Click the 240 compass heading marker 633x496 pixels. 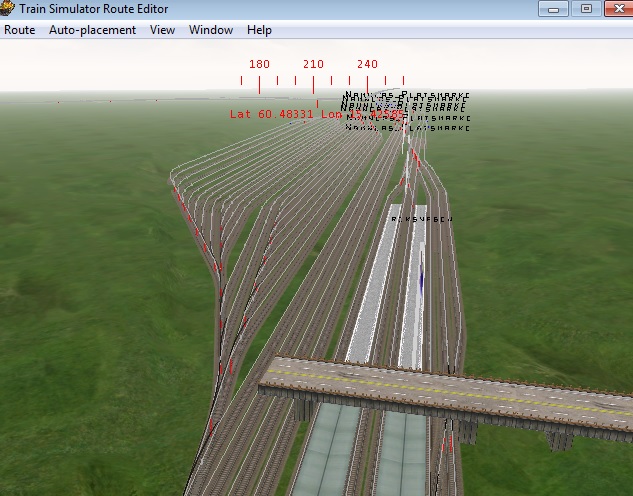click(x=367, y=64)
